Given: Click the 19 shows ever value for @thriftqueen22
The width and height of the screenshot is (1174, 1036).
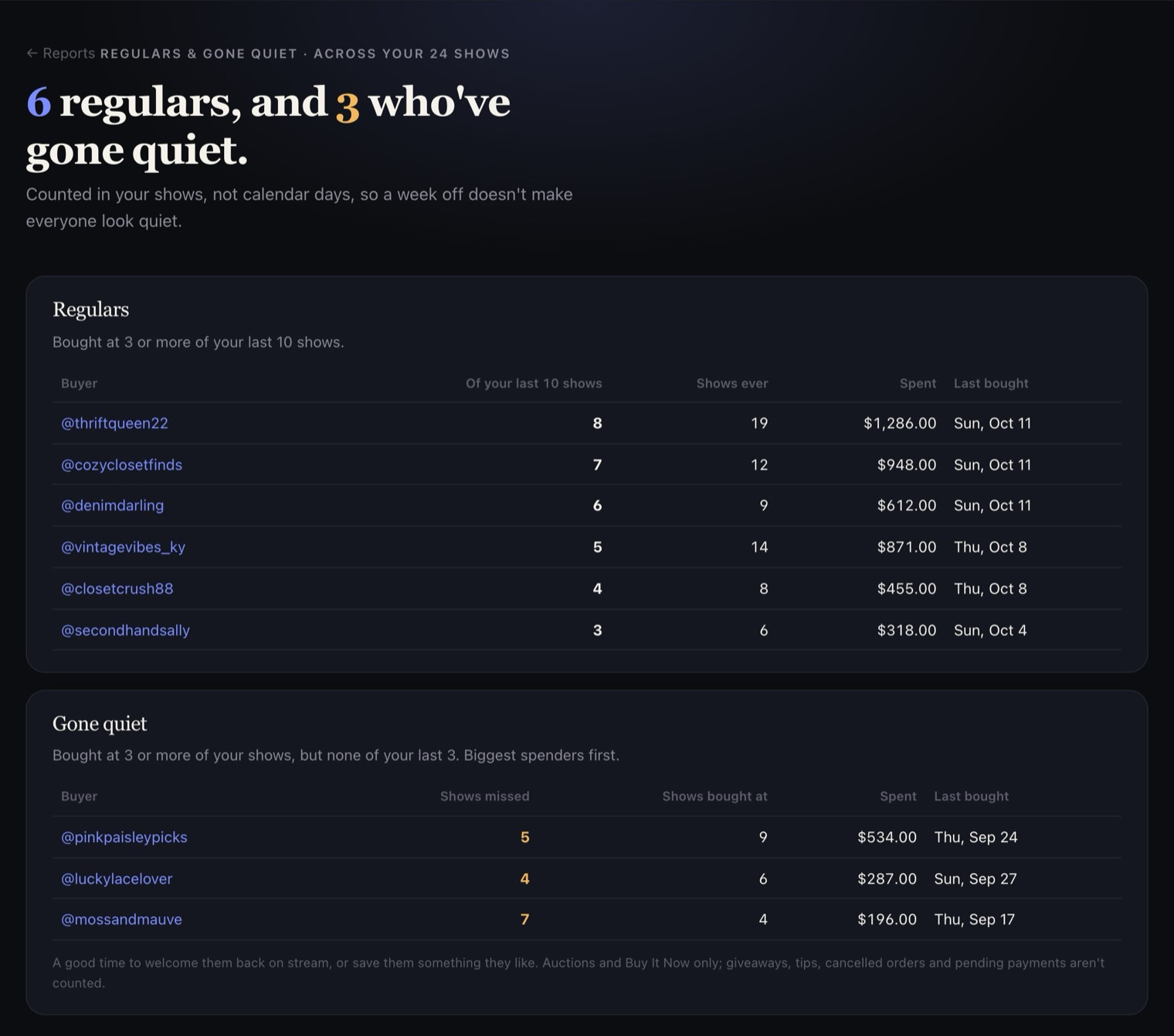Looking at the screenshot, I should (x=759, y=423).
